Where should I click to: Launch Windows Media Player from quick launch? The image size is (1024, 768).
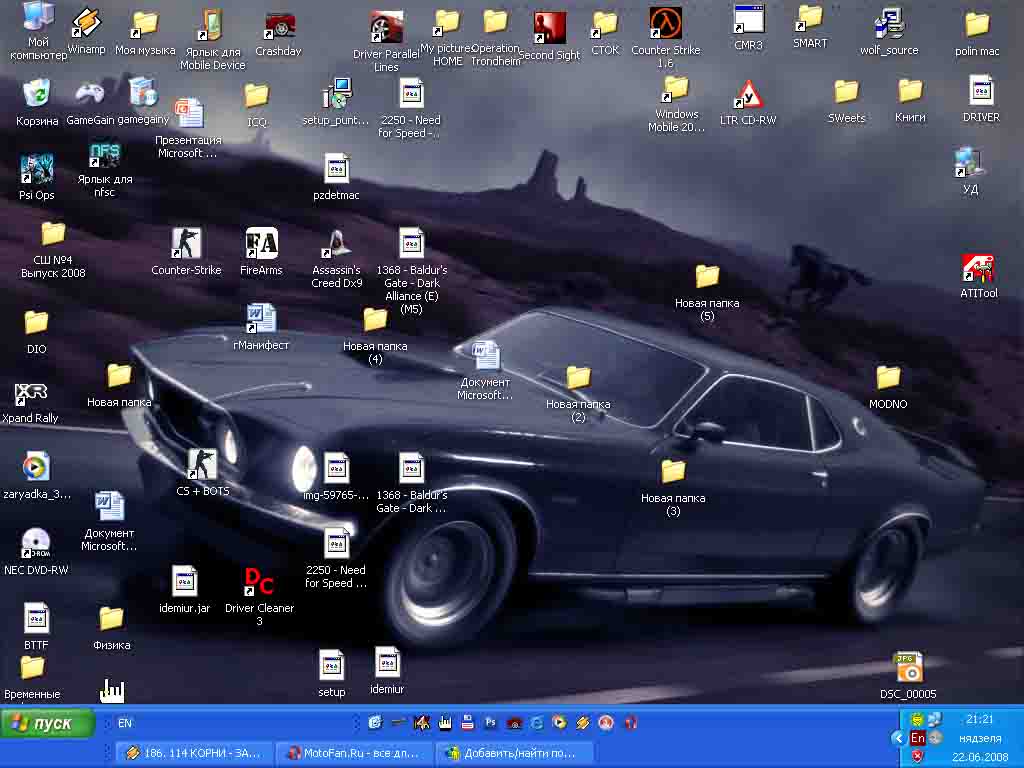coord(559,722)
